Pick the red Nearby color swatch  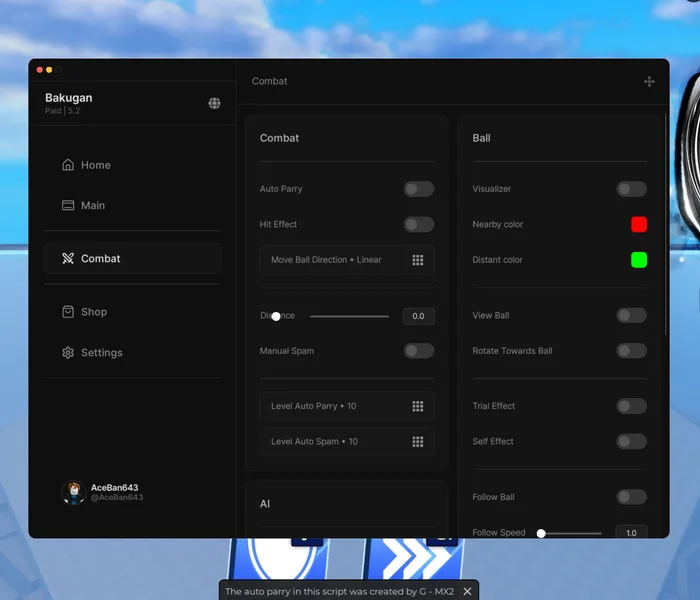tap(639, 224)
